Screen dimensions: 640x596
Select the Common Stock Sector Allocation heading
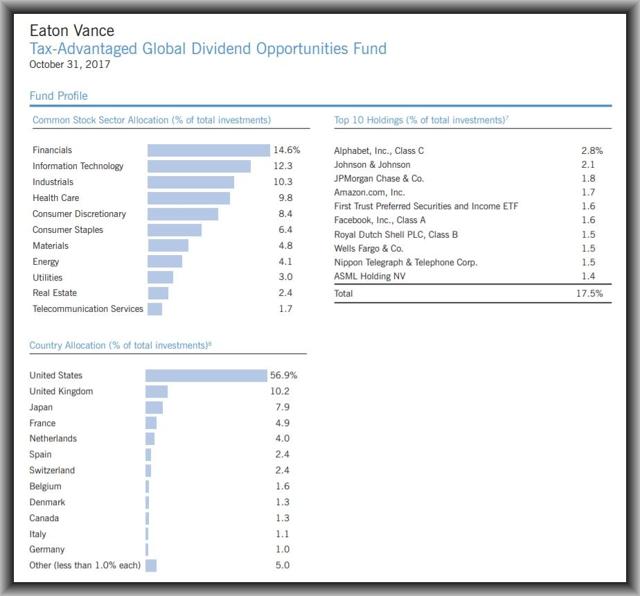[x=151, y=120]
